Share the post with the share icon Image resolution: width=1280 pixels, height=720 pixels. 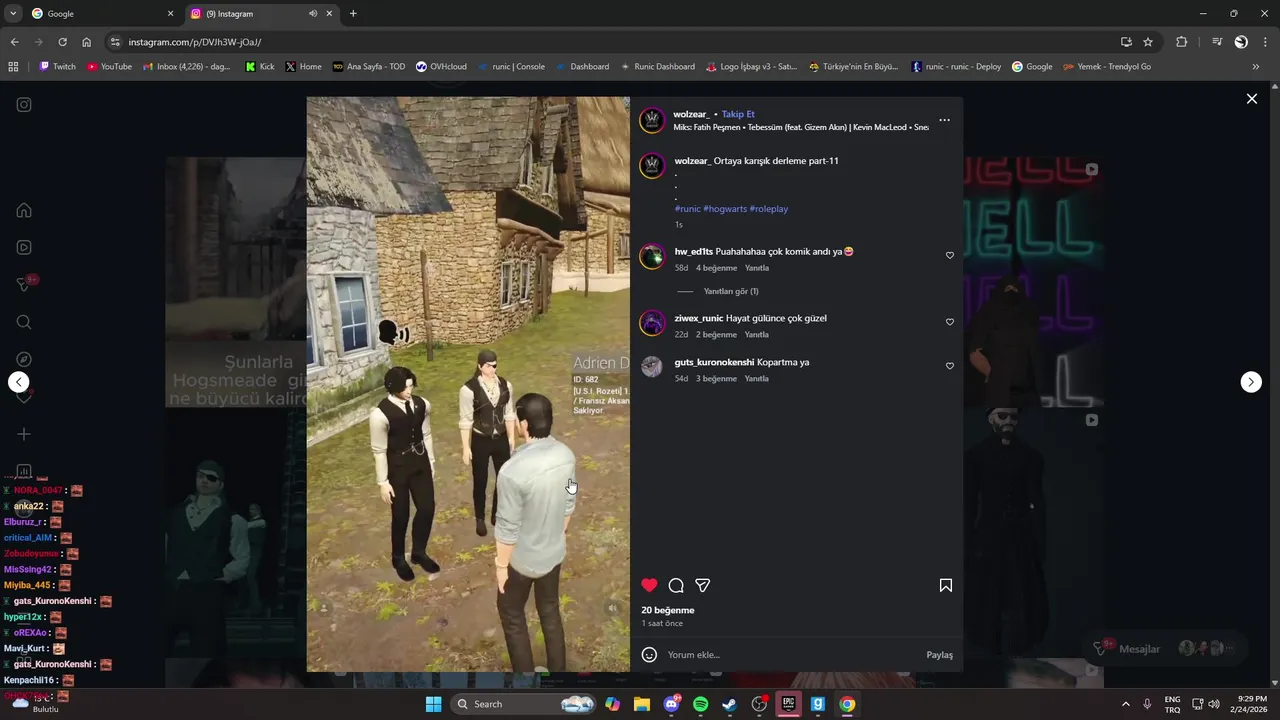(703, 585)
